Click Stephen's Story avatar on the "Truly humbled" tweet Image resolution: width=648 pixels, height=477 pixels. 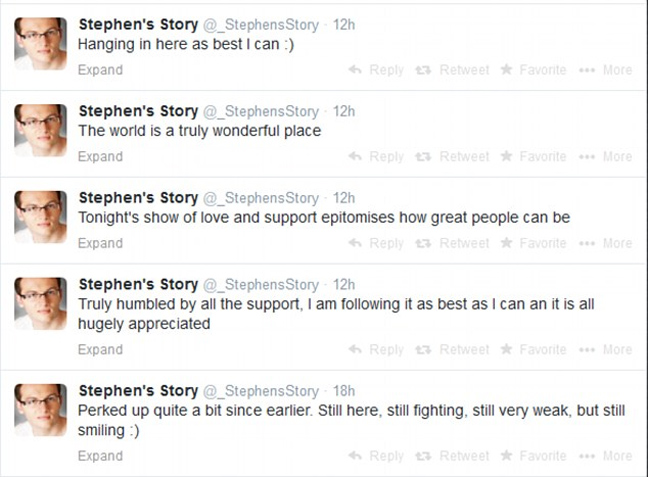[x=40, y=299]
